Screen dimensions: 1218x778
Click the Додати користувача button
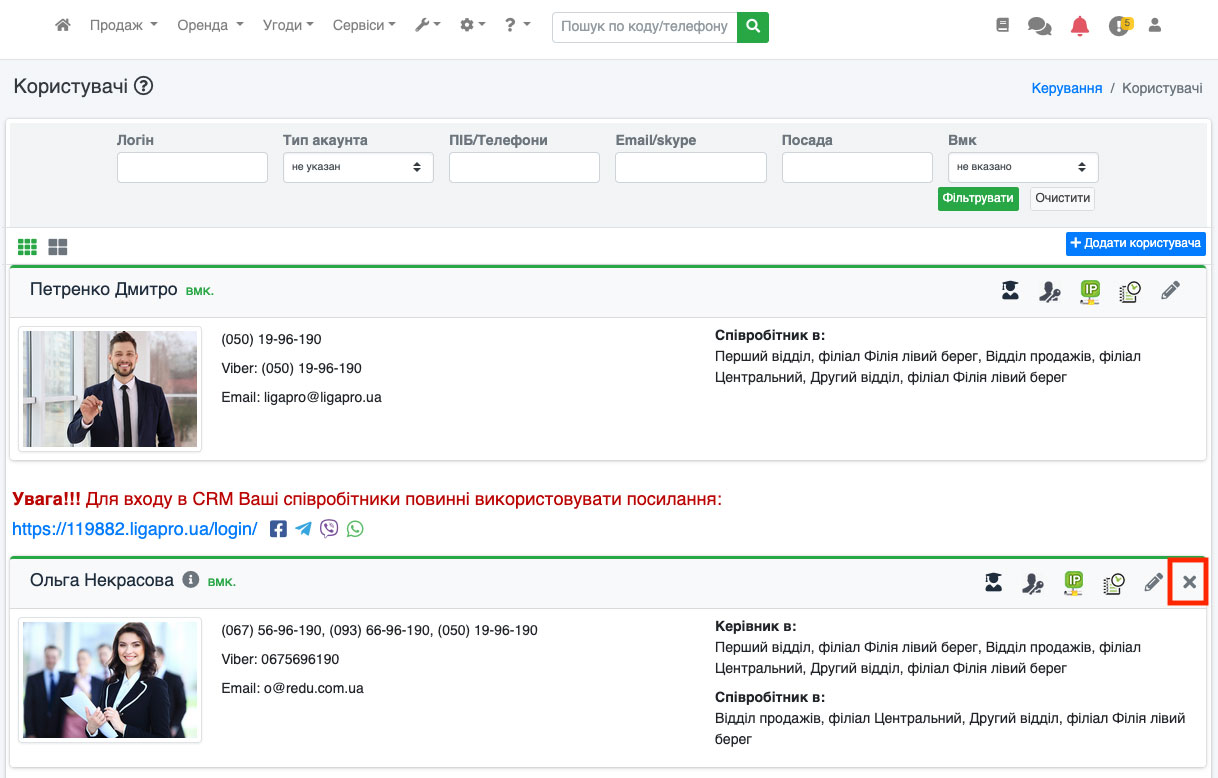(x=1135, y=243)
